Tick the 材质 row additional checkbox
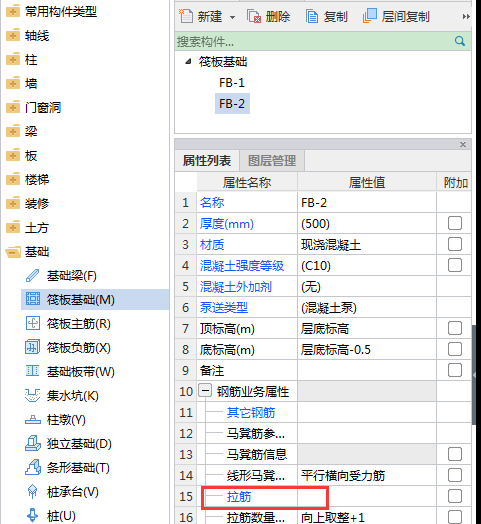The image size is (481, 524). pos(455,244)
